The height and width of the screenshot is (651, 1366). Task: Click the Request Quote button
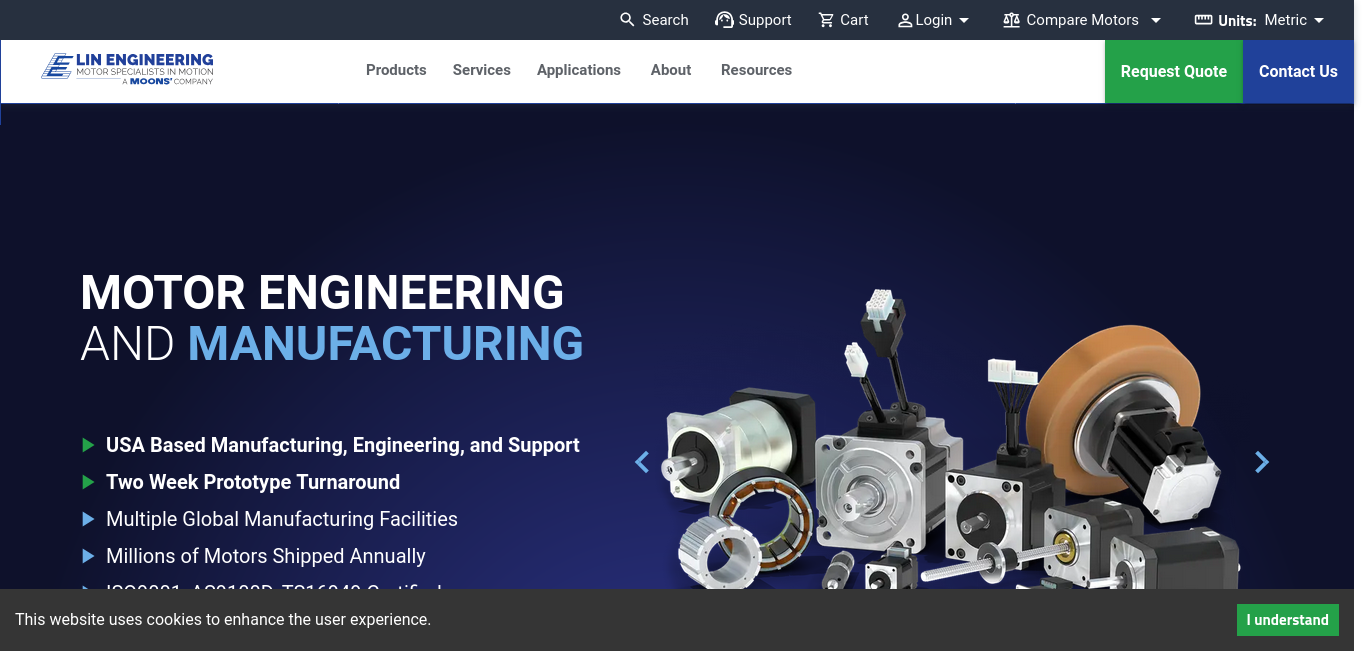1174,71
